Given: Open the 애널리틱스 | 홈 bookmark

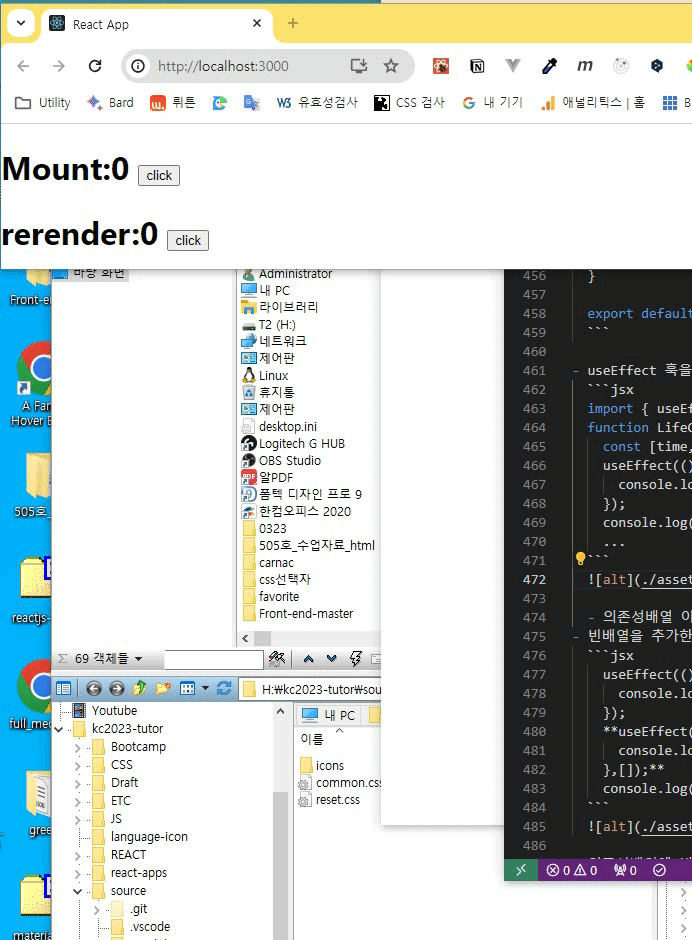Looking at the screenshot, I should tap(592, 103).
